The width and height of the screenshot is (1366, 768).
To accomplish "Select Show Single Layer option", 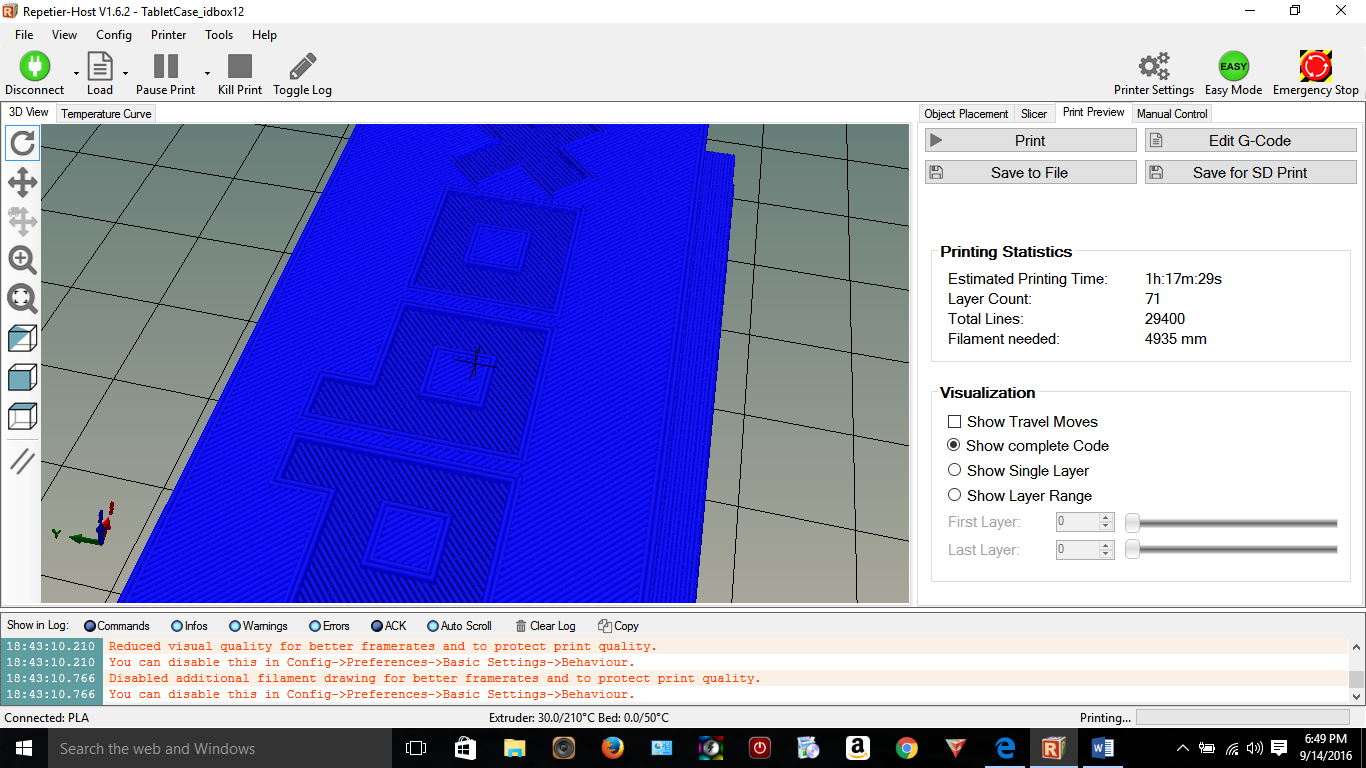I will coord(954,470).
